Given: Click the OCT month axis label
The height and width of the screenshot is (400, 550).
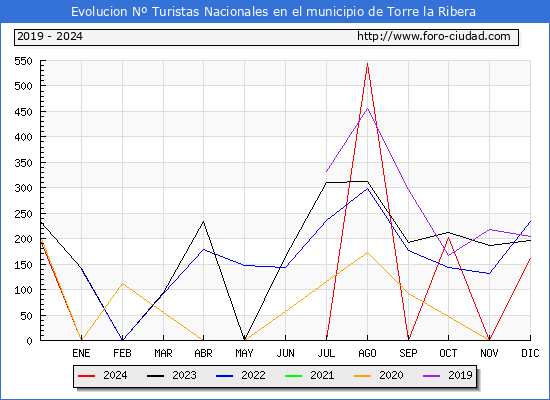Looking at the screenshot, I should pos(448,353).
